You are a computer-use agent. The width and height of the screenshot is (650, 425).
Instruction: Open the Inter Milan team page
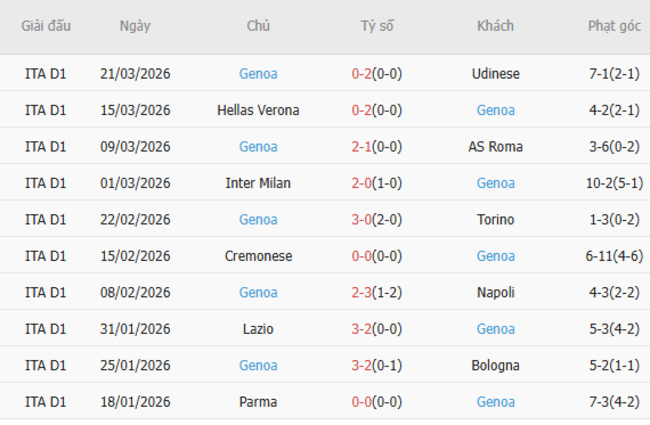(258, 183)
